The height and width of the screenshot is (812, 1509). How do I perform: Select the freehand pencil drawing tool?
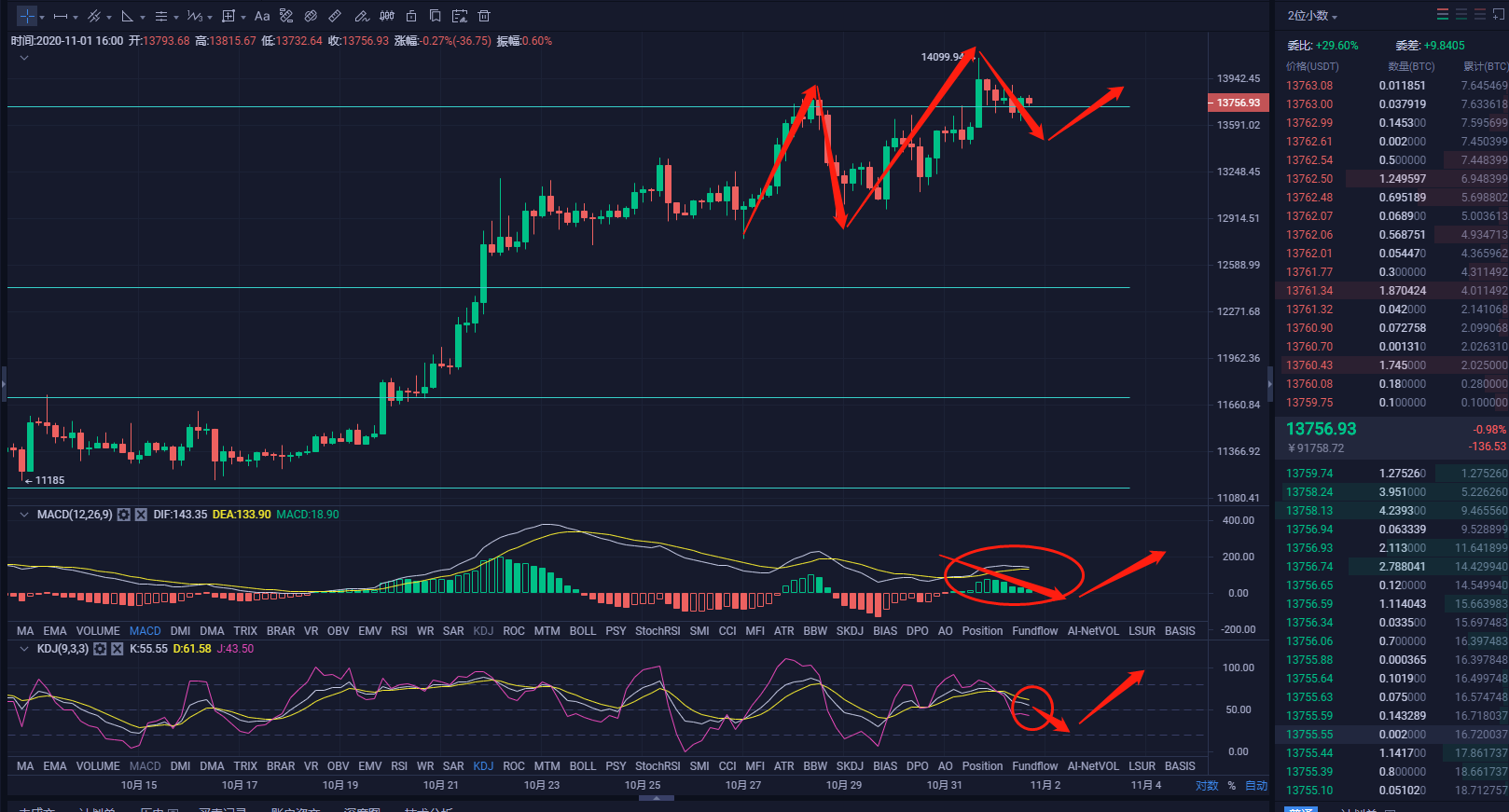tap(362, 16)
